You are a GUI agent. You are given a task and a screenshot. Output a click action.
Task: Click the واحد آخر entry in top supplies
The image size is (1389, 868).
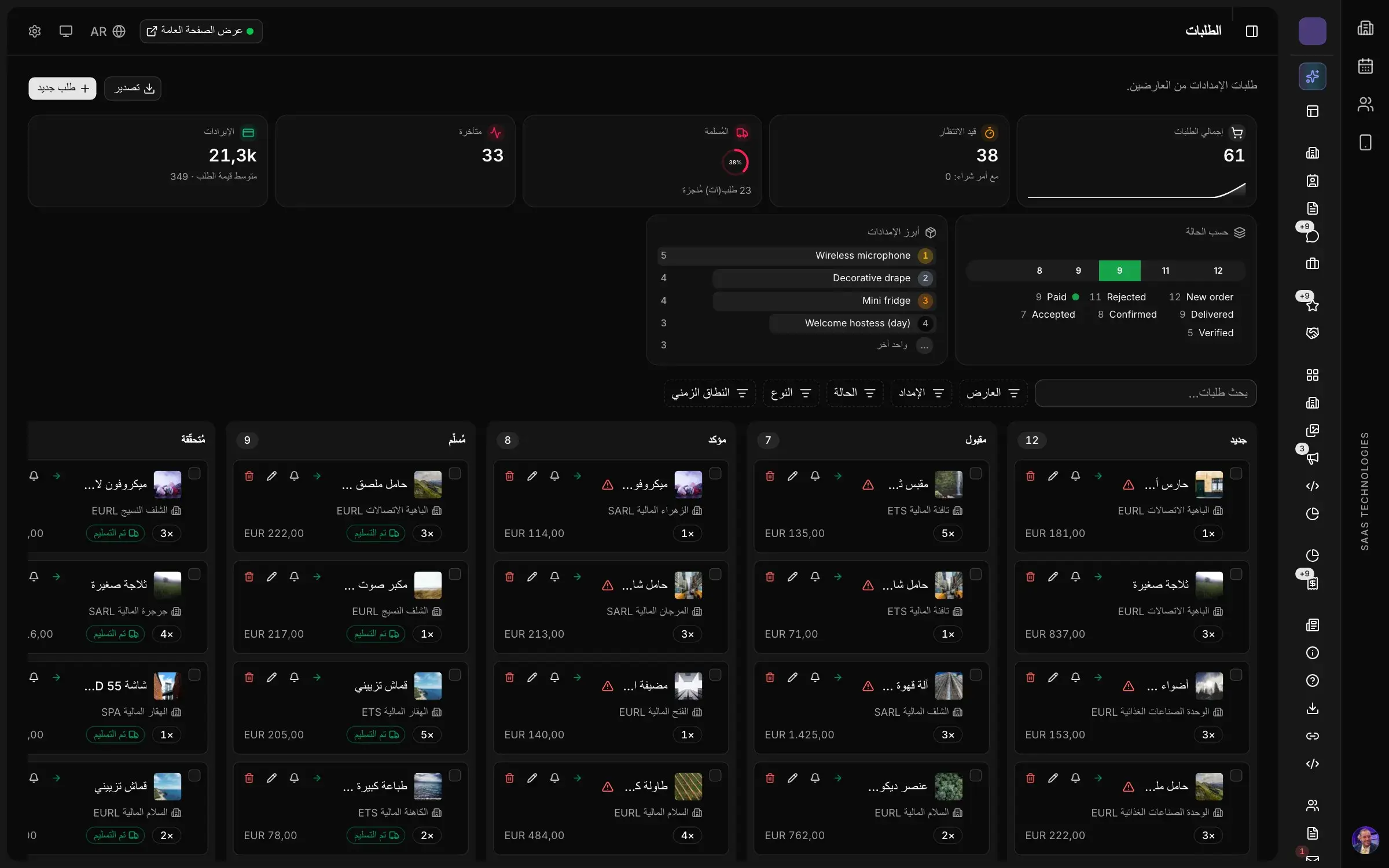[892, 345]
